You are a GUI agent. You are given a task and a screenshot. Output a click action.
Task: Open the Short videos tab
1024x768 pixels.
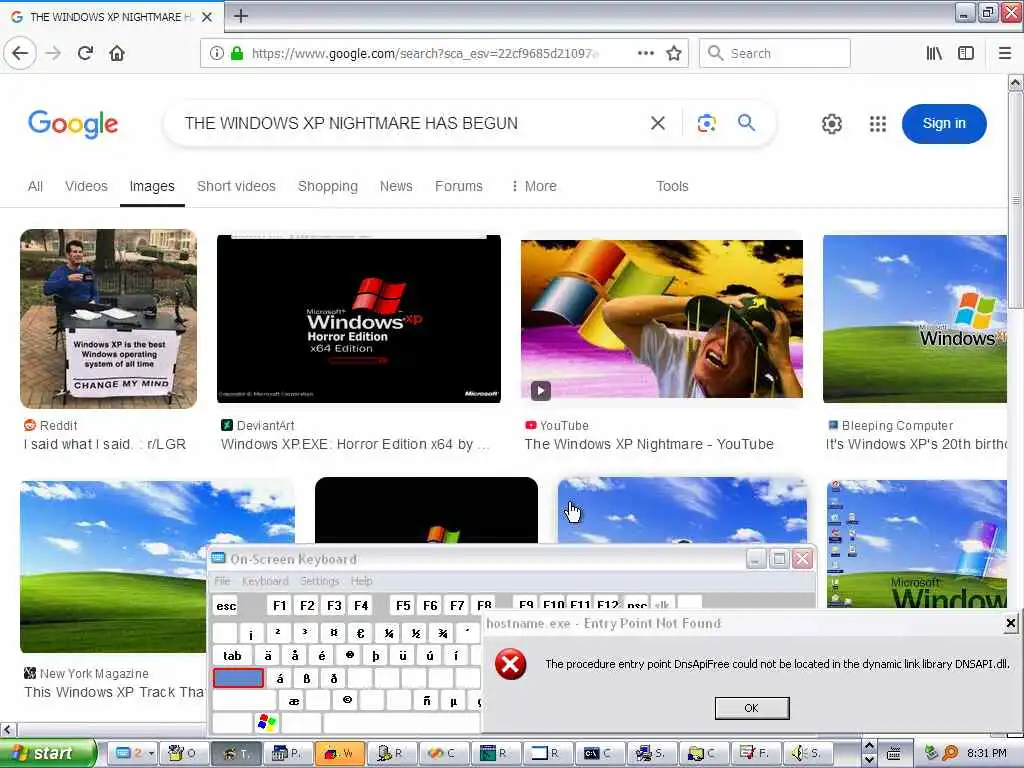click(236, 186)
